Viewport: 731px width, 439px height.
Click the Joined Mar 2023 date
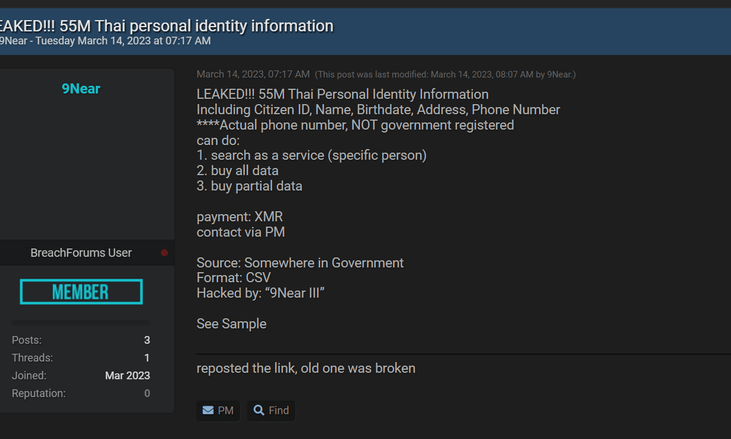(x=127, y=376)
